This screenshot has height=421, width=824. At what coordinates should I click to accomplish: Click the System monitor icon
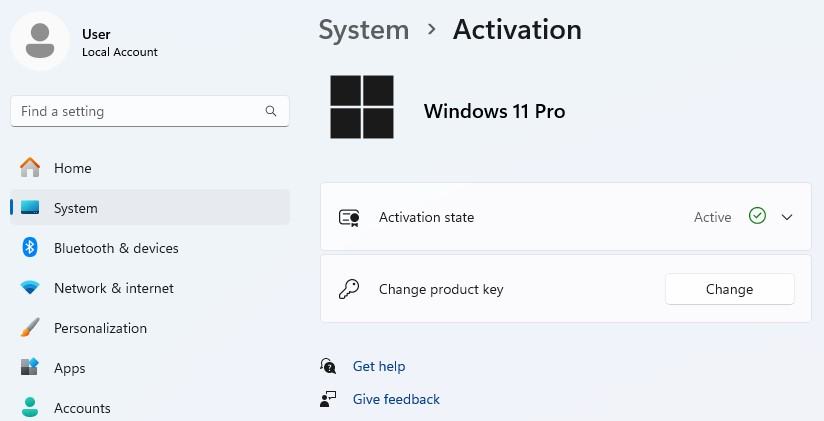pos(30,208)
